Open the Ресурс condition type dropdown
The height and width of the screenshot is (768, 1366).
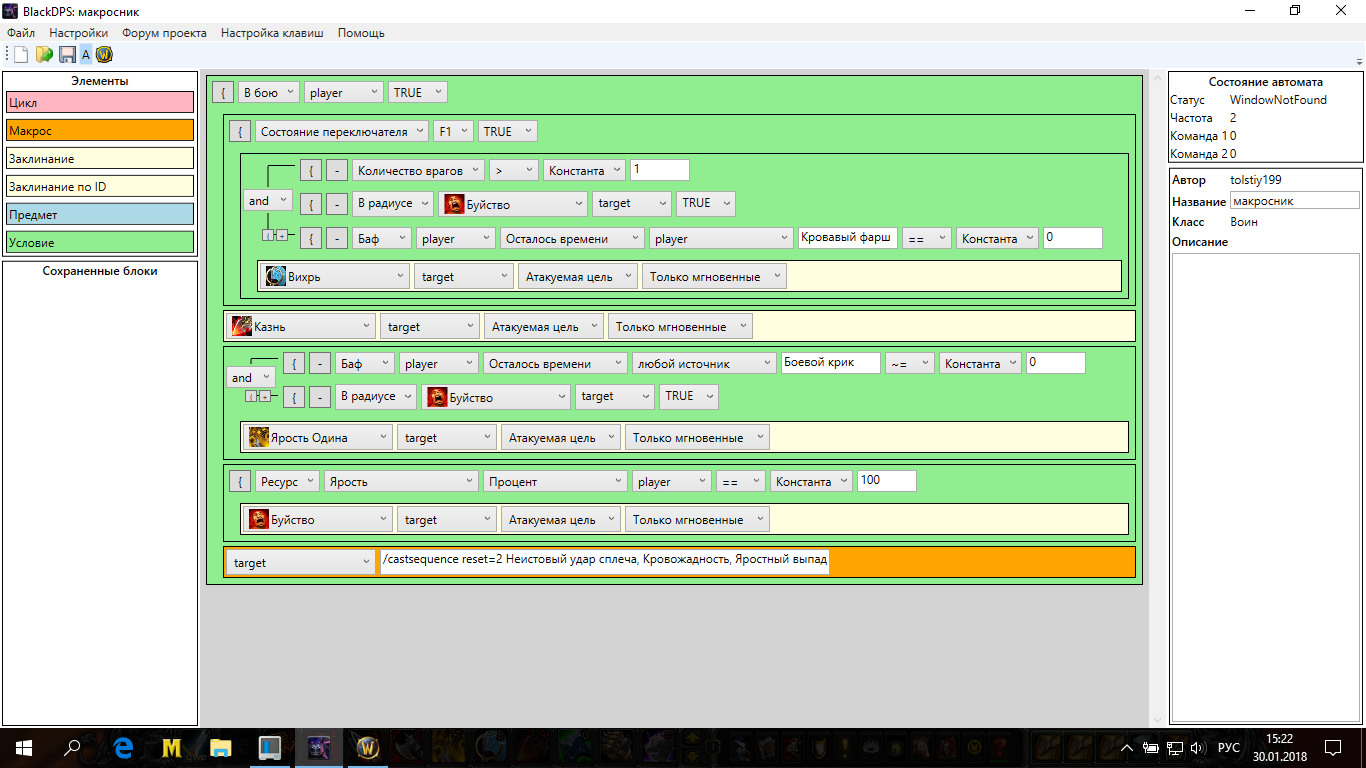point(287,482)
